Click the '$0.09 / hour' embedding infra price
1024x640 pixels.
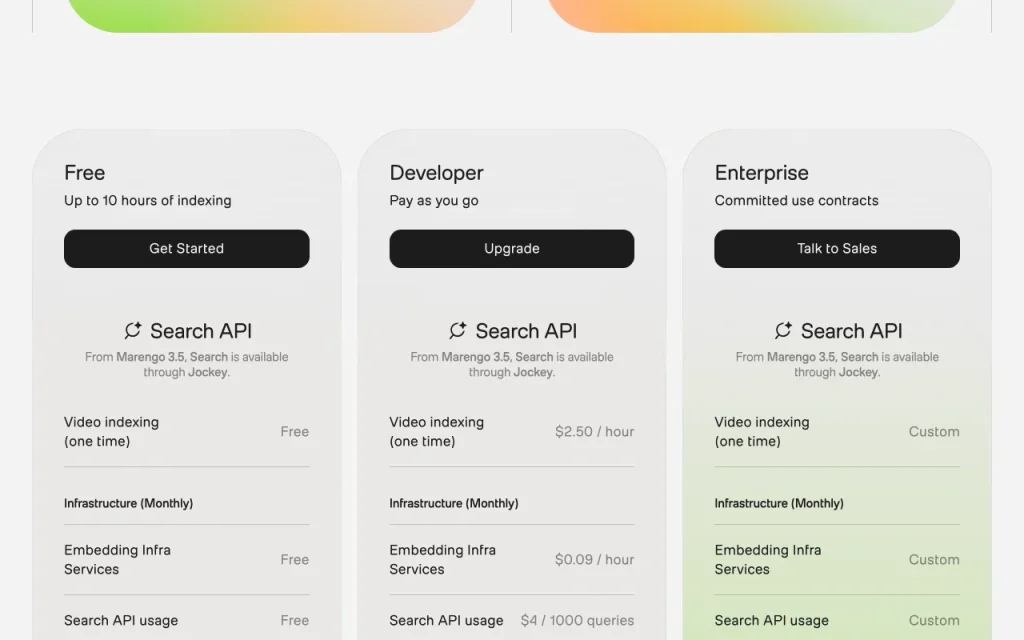(594, 560)
